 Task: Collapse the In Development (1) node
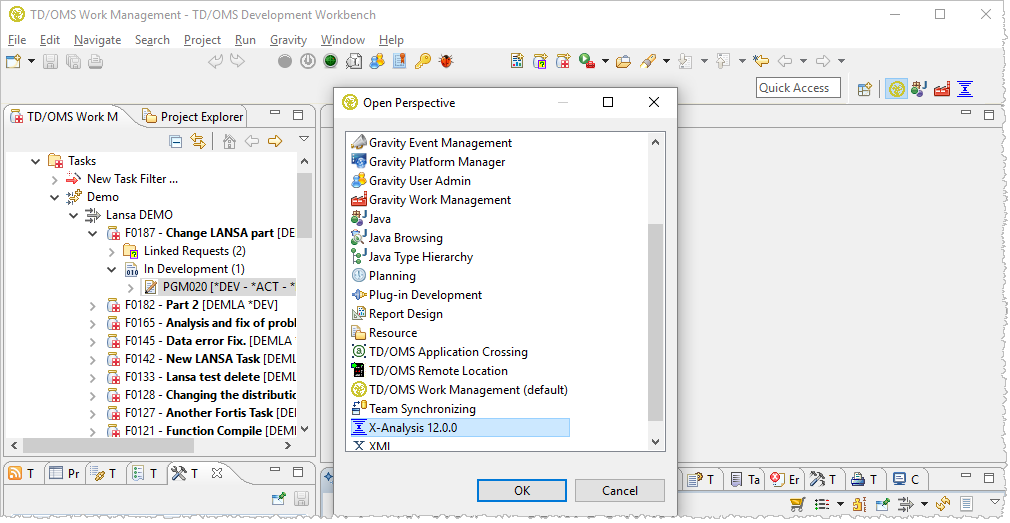click(112, 269)
